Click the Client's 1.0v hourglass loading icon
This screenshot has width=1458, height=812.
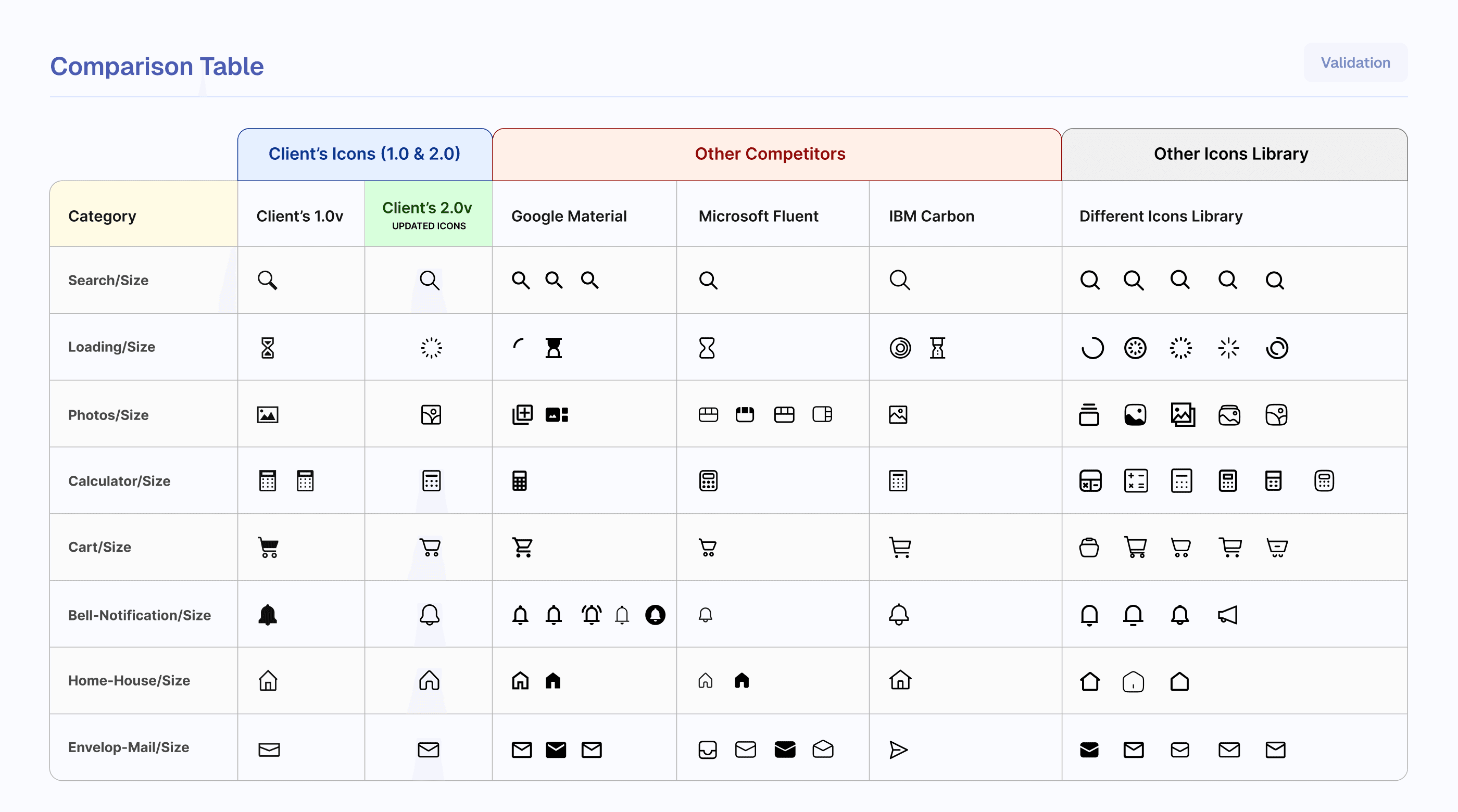click(x=267, y=347)
